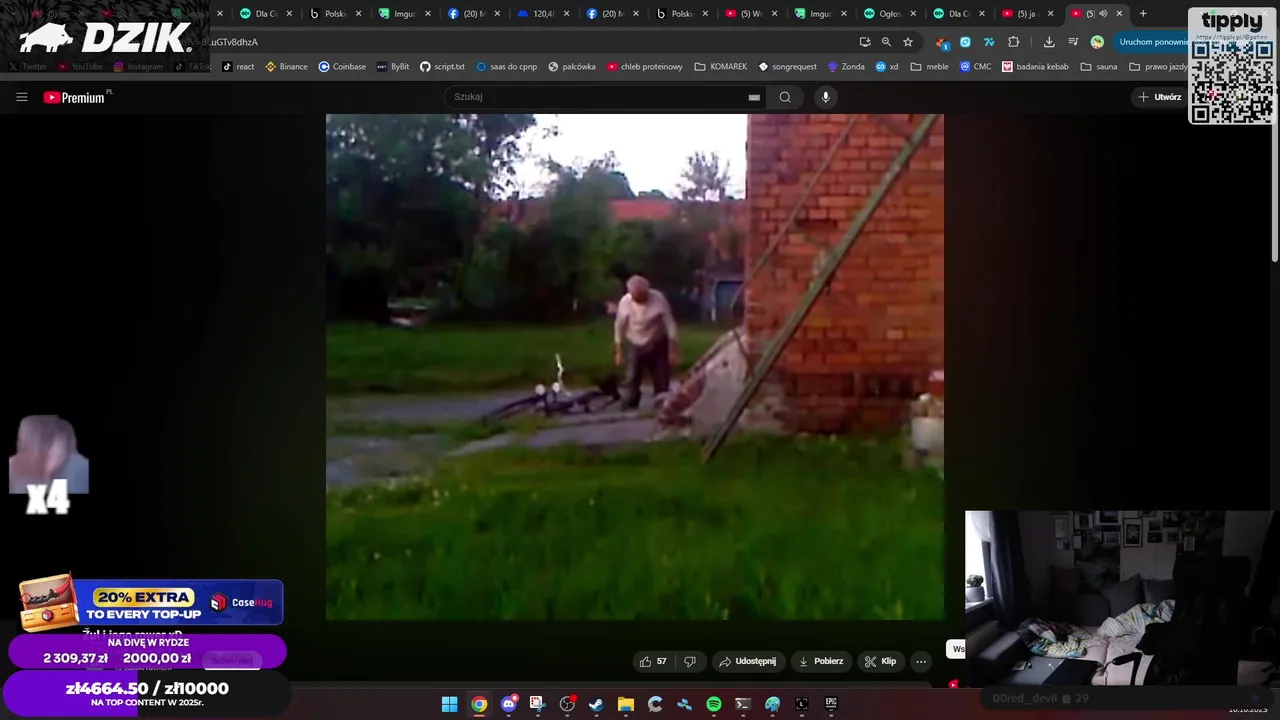1280x720 pixels.
Task: Open the 'saas do cpnp' bookmark
Action: pos(507,67)
